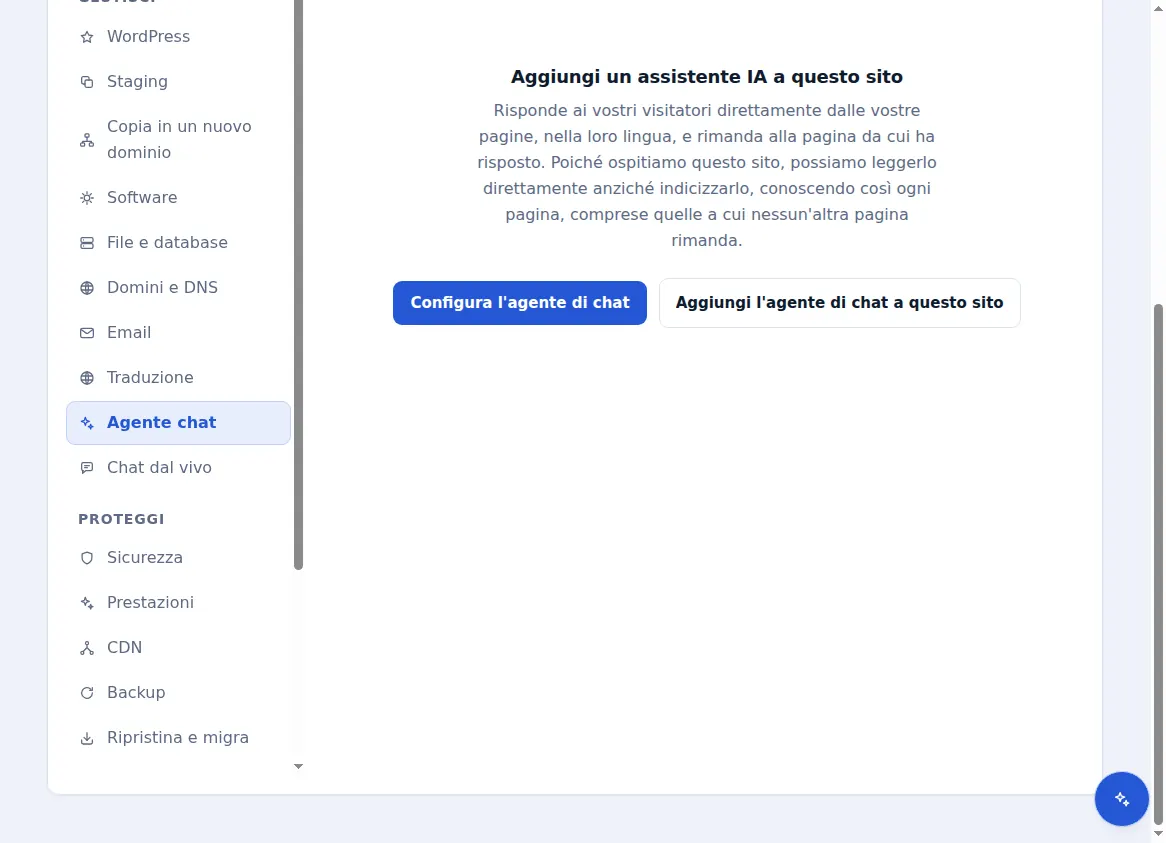1166x843 pixels.
Task: Select Copia in un nuovo dominio
Action: coord(178,140)
